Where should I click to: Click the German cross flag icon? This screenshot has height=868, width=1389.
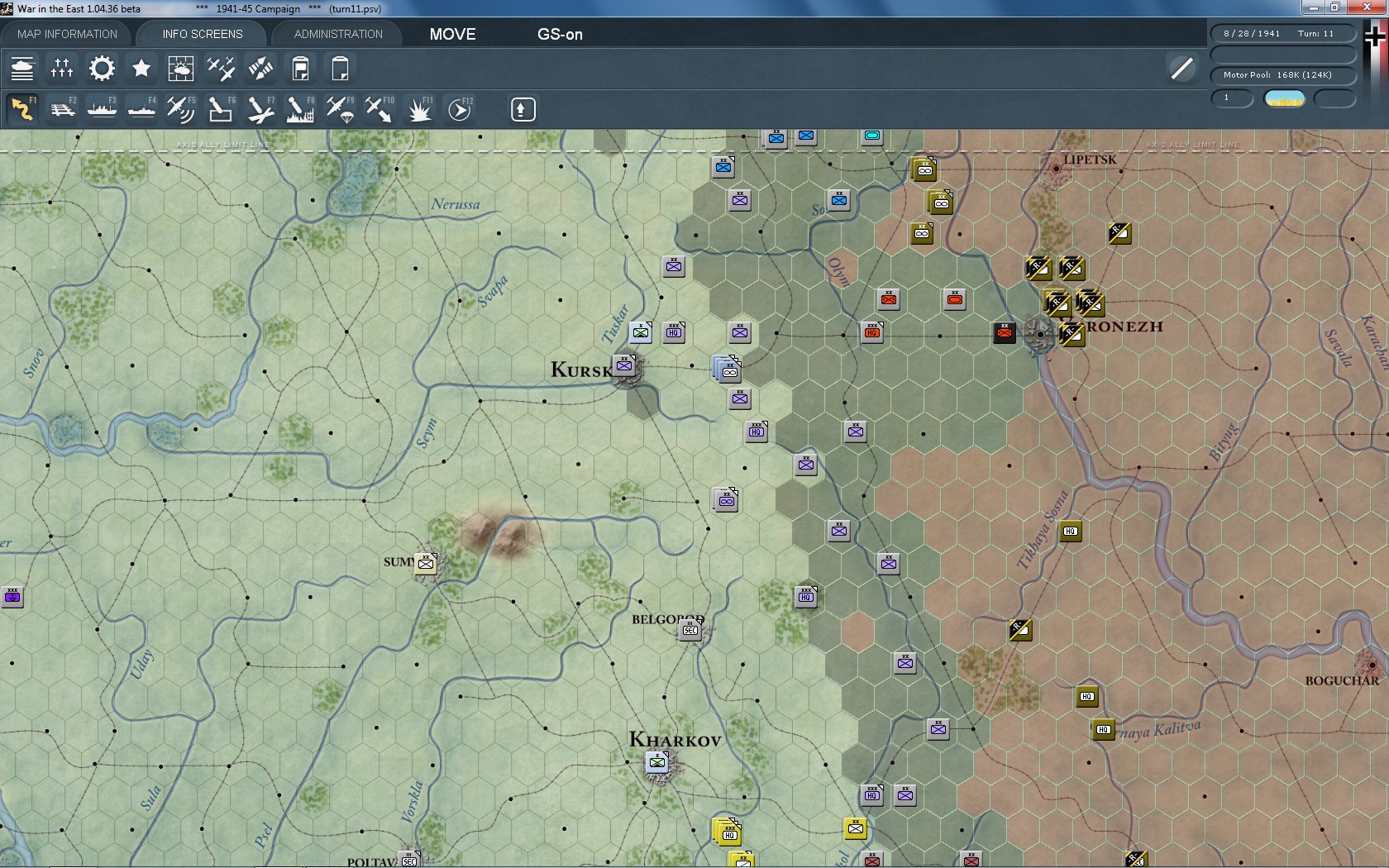(x=1376, y=37)
